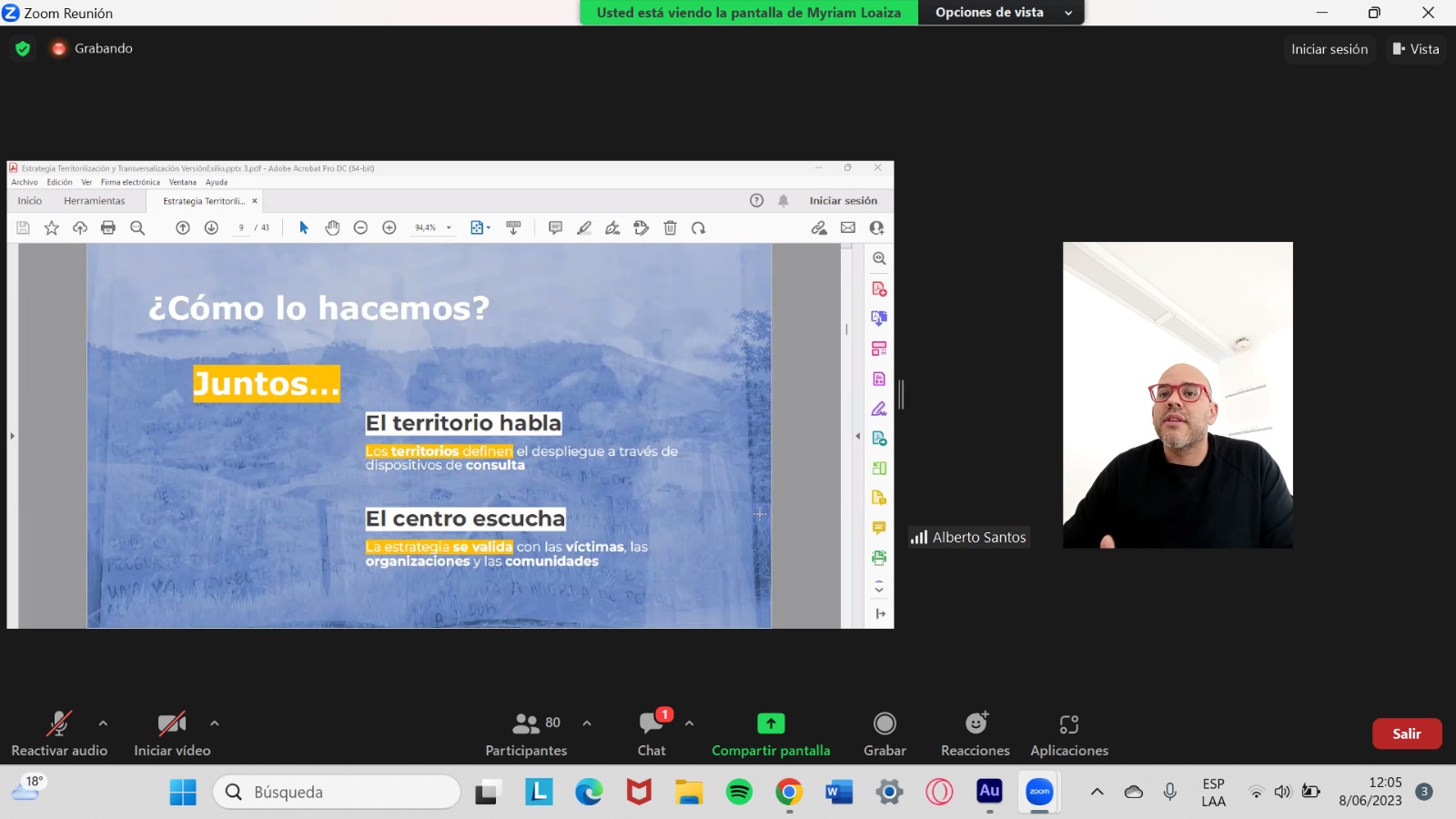Screen dimensions: 1456x819
Task: Go to next page with down arrow
Action: coord(211,227)
